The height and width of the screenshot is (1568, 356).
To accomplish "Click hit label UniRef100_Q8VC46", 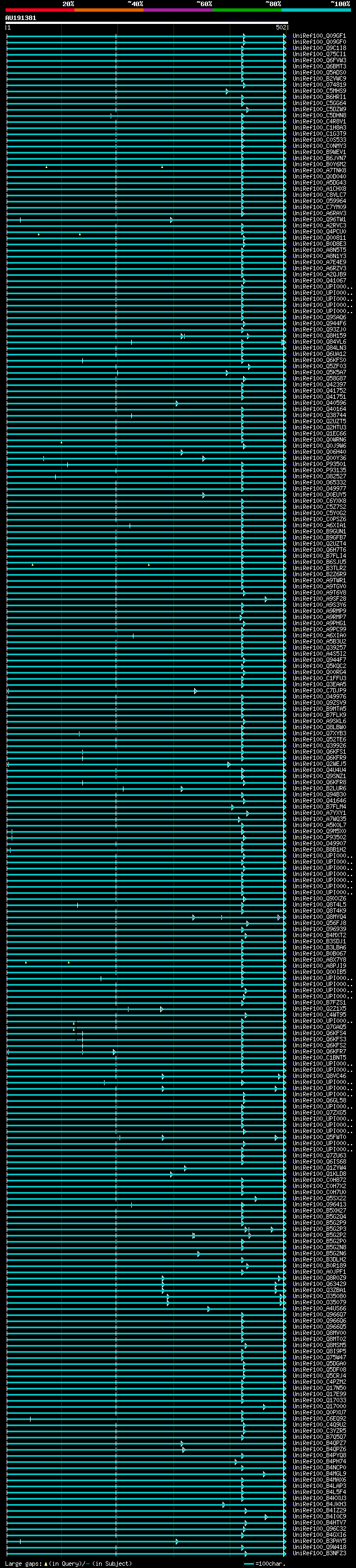I will [x=319, y=1076].
